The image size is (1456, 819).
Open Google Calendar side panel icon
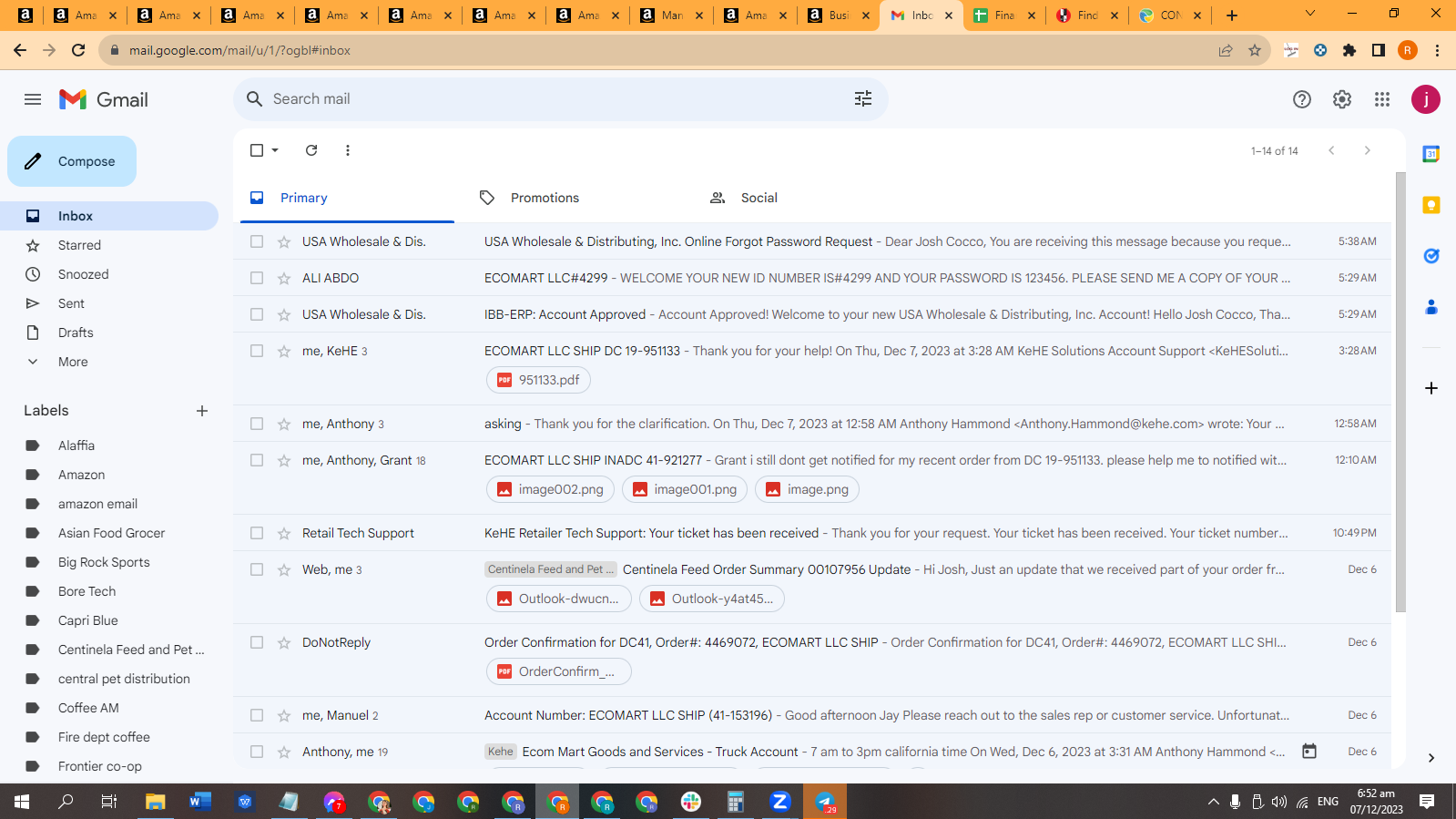(1431, 154)
